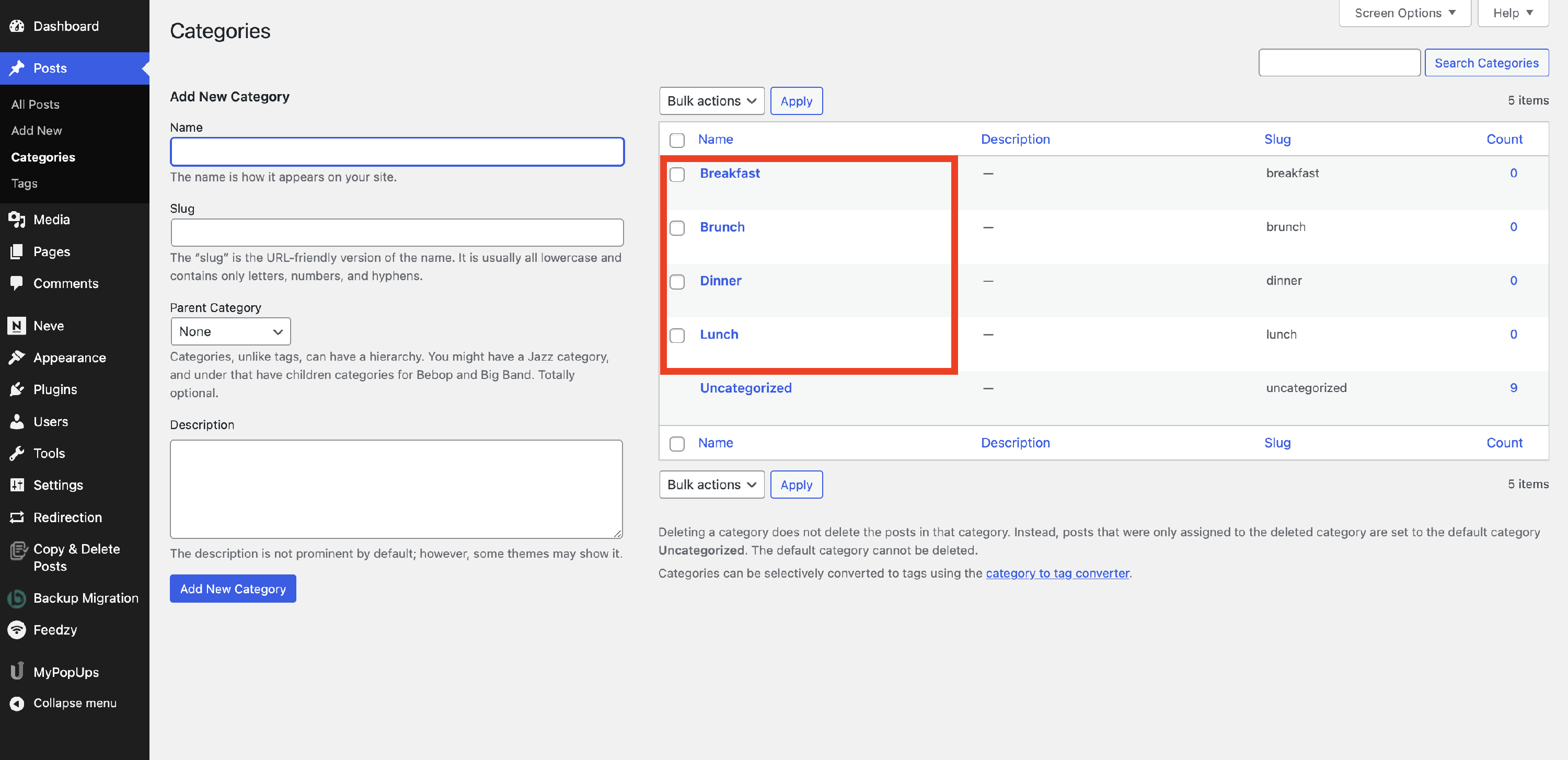Screen dimensions: 1568x760
Task: Follow the category to tag converter link
Action: point(1057,573)
